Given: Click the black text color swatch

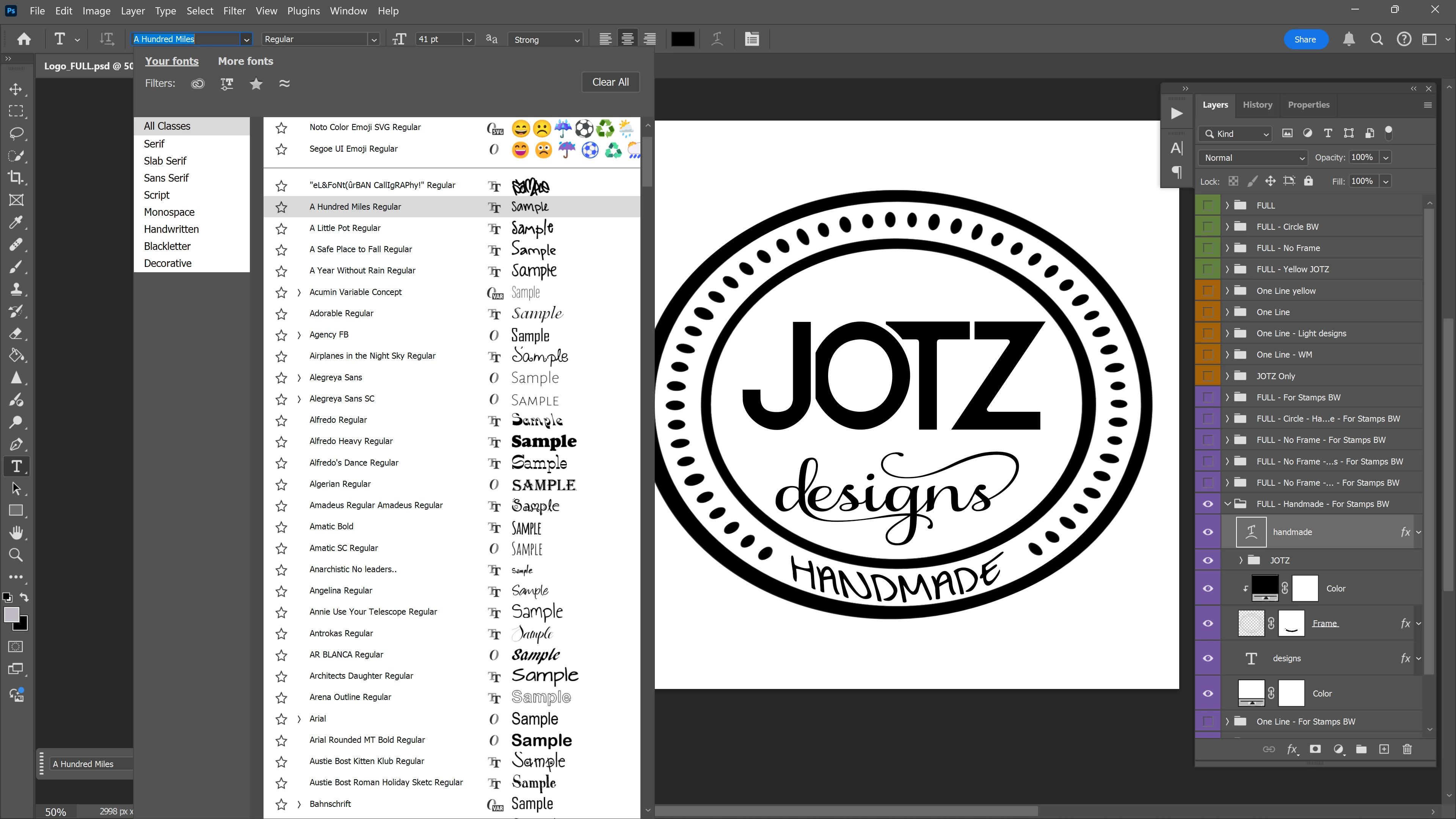Looking at the screenshot, I should click(x=683, y=39).
